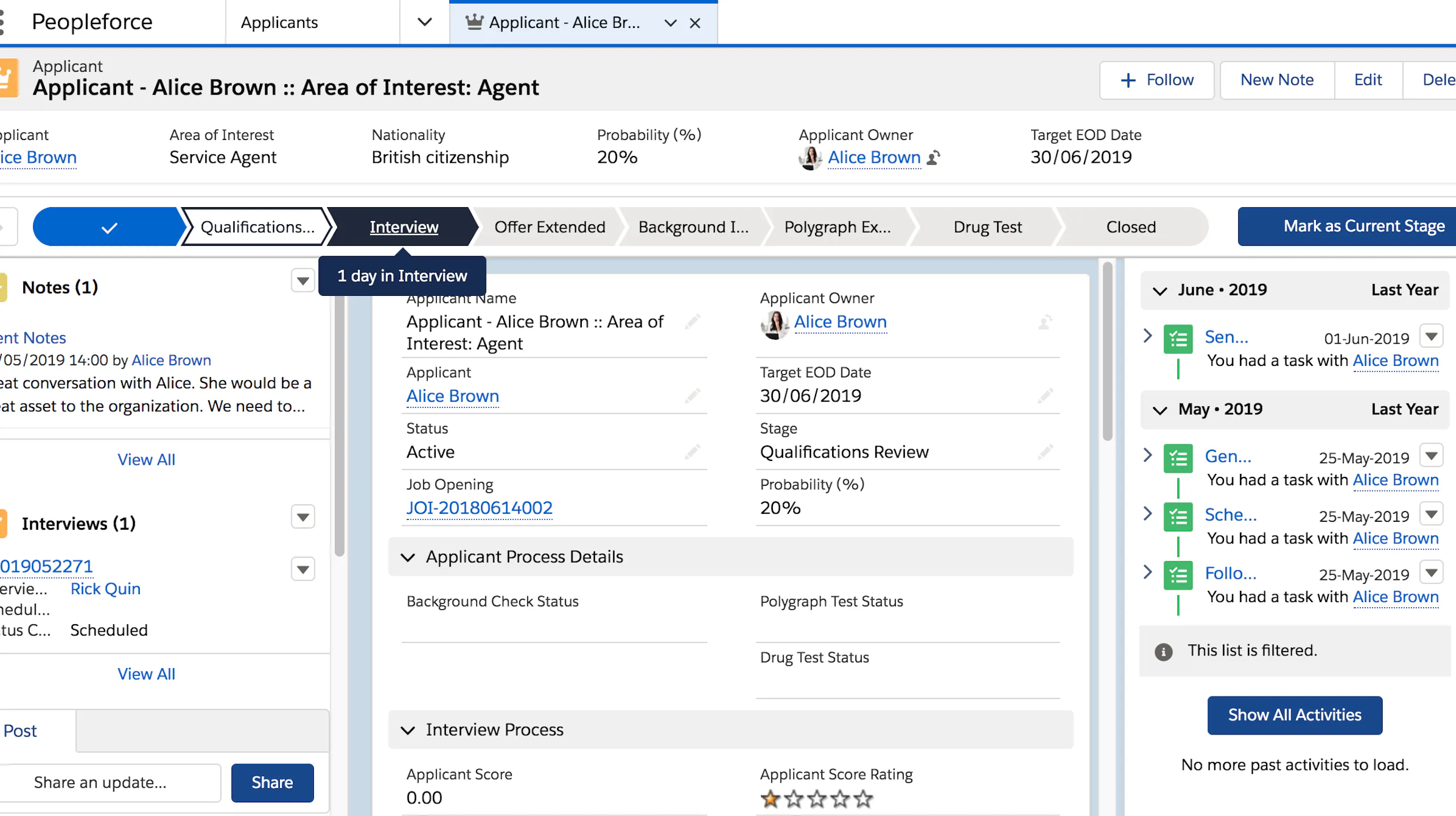Viewport: 1456px width, 816px height.
Task: Collapse the June 2019 activity group
Action: tap(1160, 291)
